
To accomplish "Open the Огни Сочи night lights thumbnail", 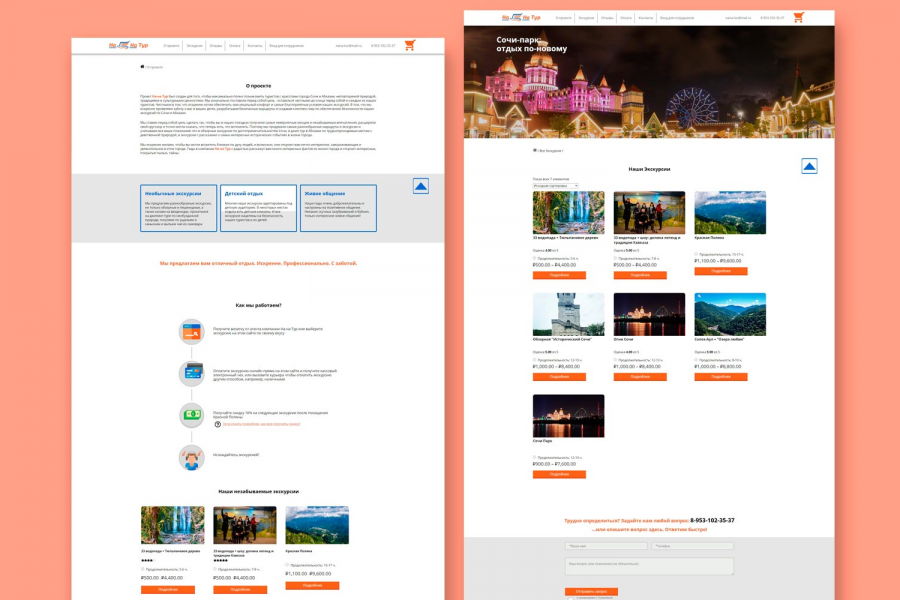I will coord(649,314).
